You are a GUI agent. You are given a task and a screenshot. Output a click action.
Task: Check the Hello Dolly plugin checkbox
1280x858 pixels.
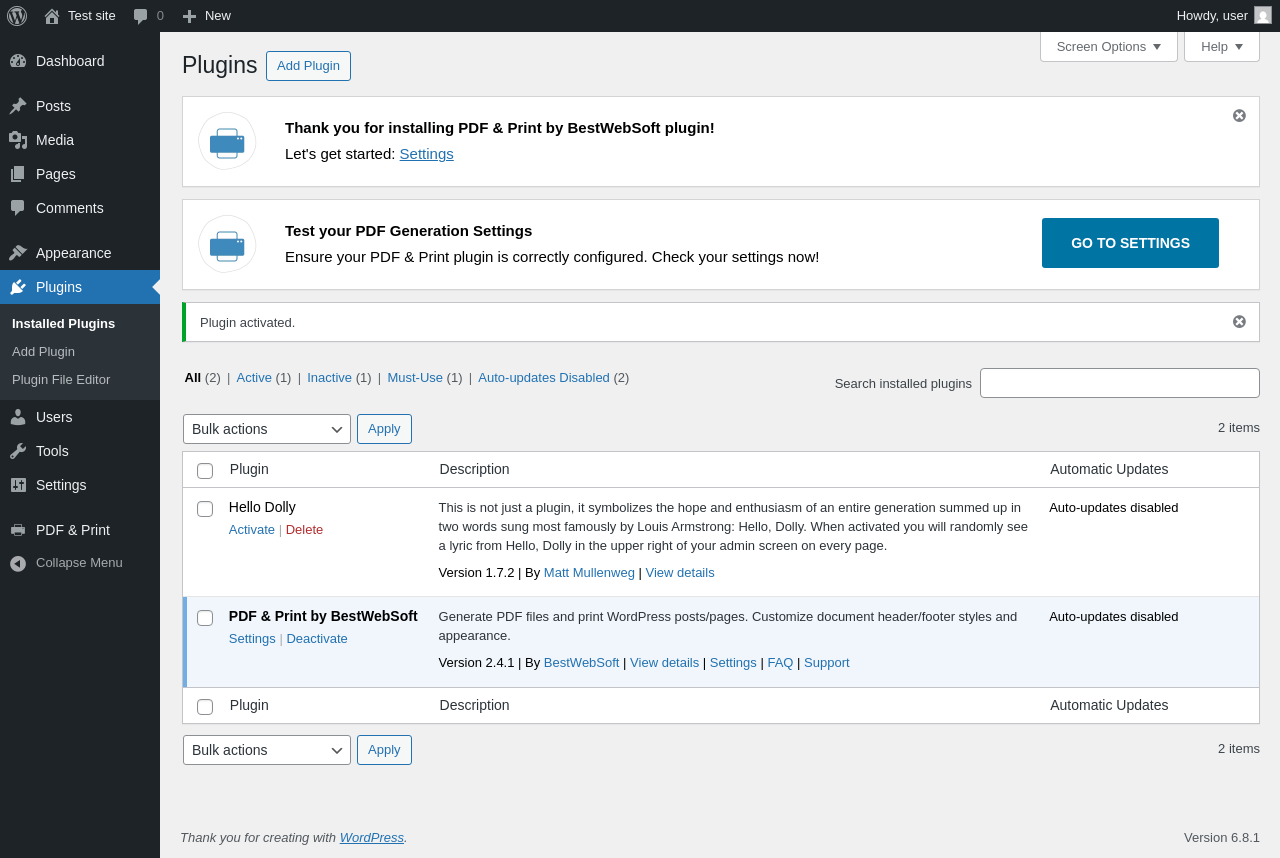205,509
